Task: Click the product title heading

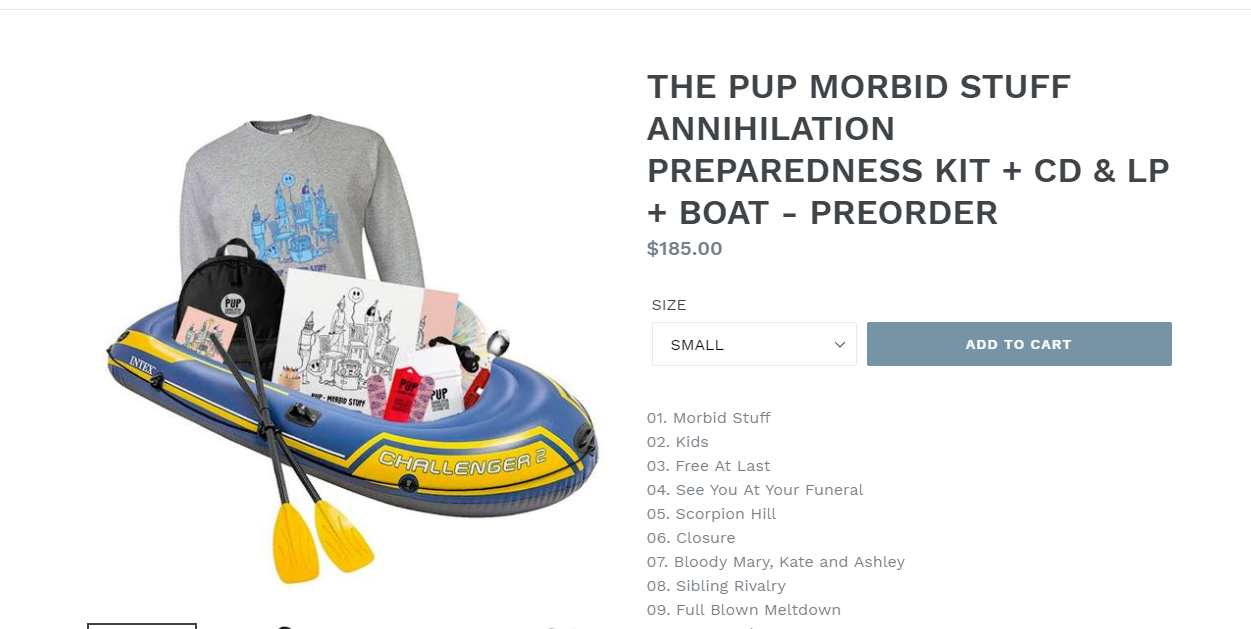Action: click(908, 150)
